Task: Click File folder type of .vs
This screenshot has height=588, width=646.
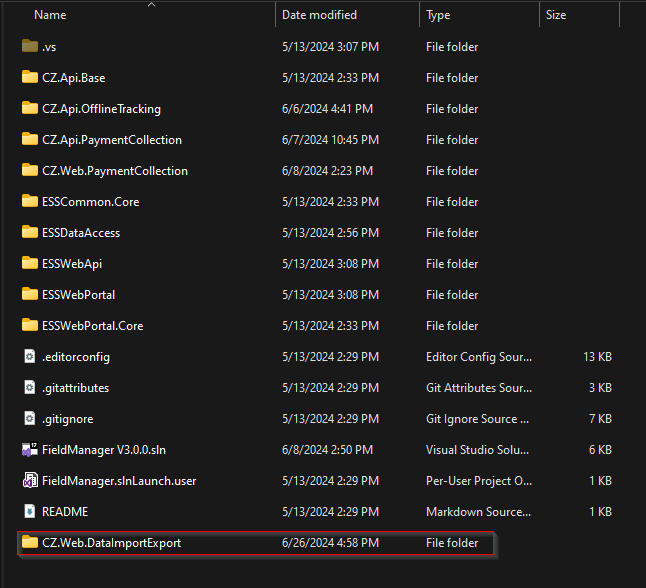Action: click(452, 47)
